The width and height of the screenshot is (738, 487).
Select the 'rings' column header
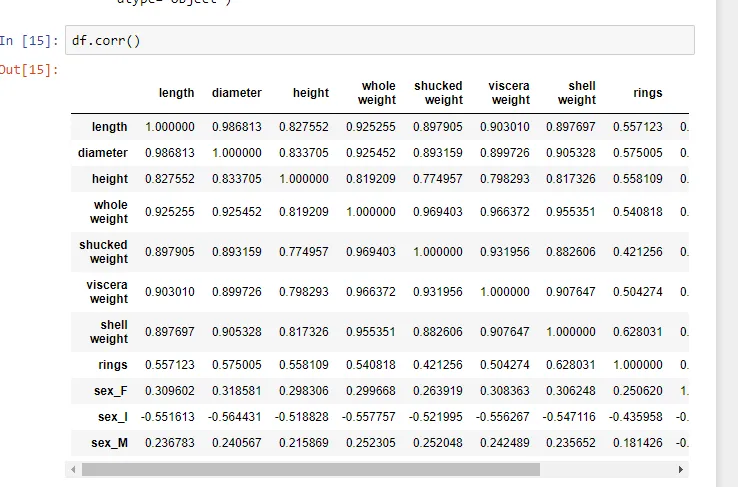(648, 93)
